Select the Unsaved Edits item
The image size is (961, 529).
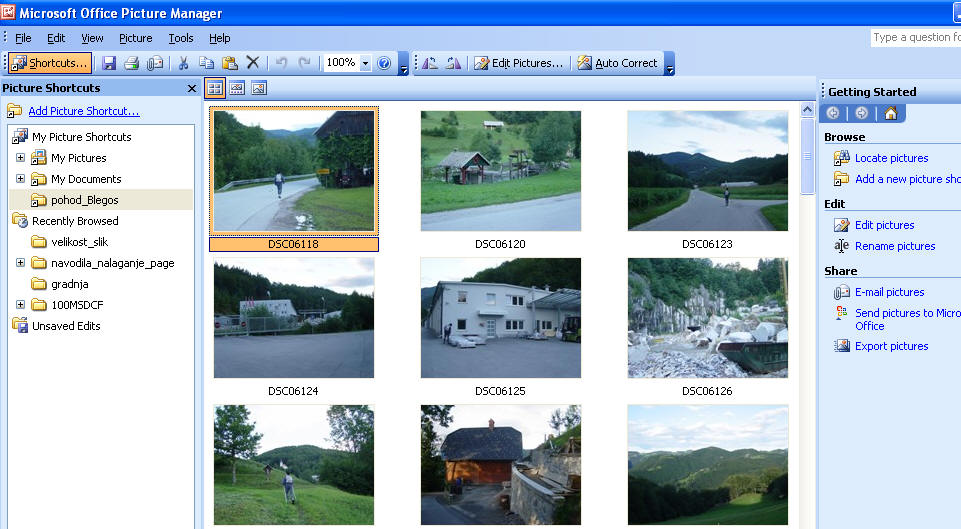point(66,326)
